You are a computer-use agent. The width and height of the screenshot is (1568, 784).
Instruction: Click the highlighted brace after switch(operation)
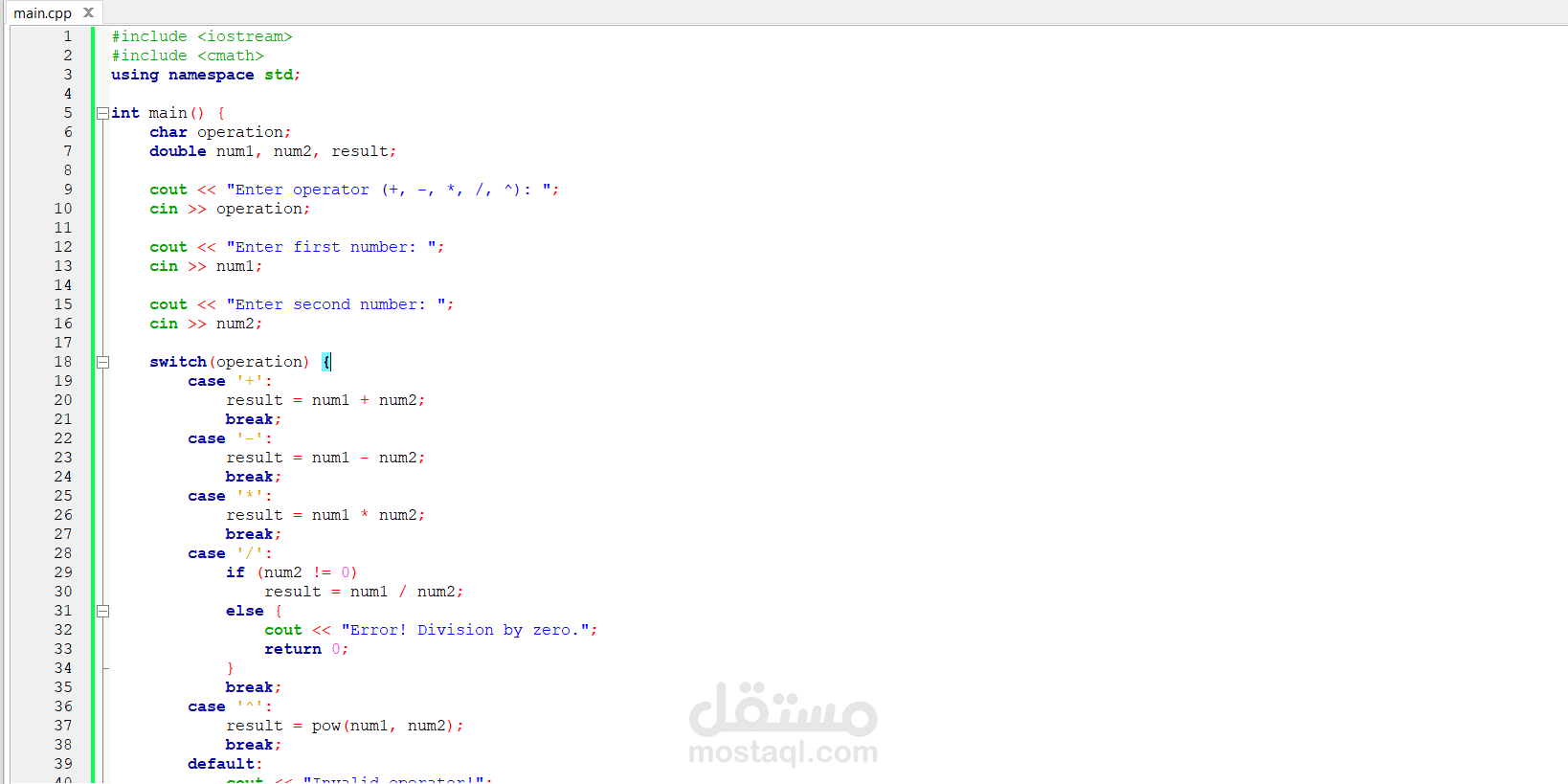coord(326,362)
